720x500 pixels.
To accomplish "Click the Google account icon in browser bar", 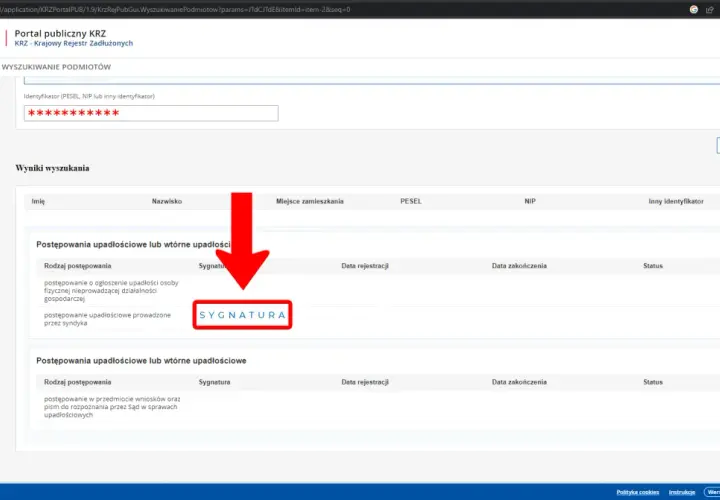I will [694, 9].
